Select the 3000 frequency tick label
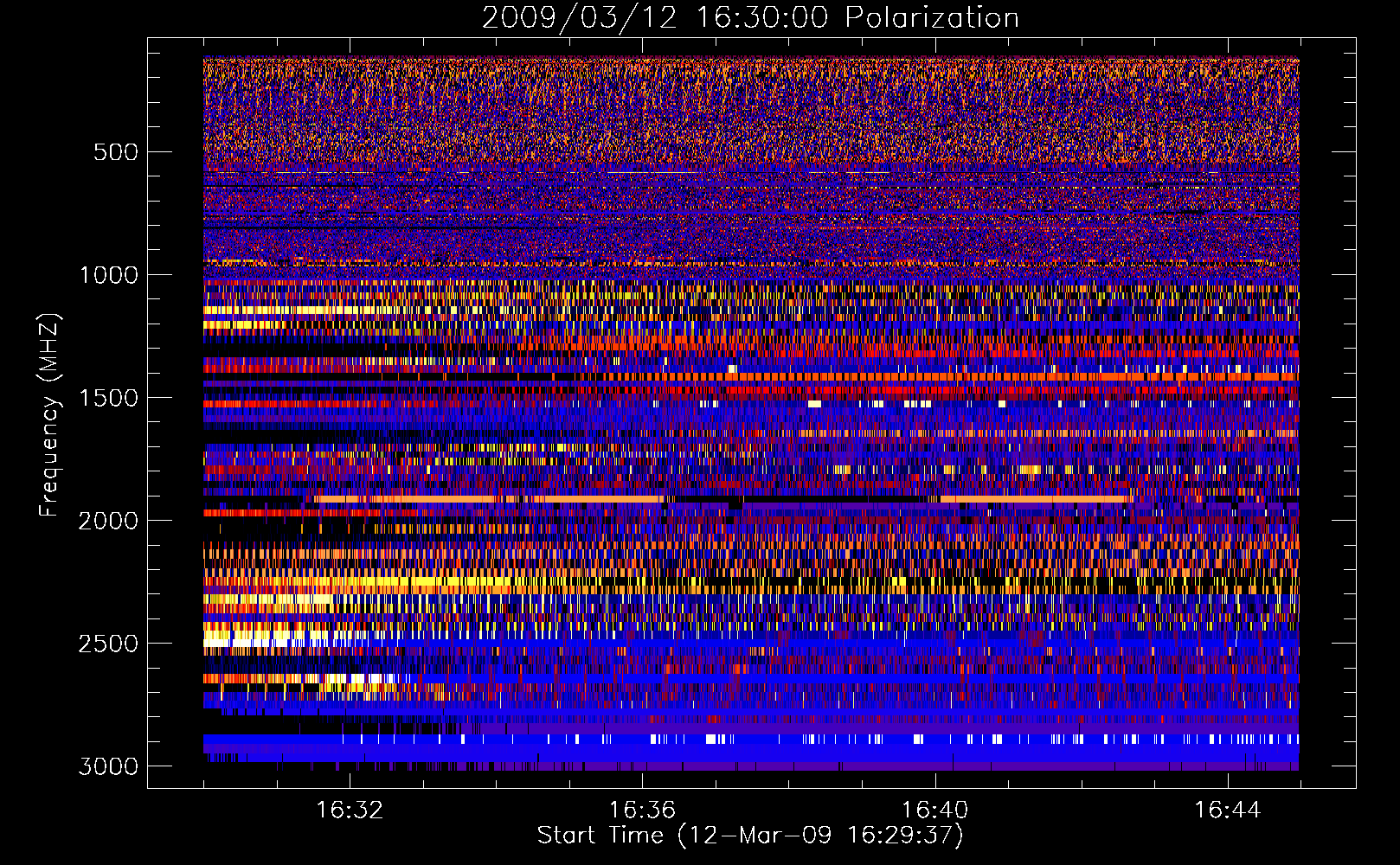Screen dimensions: 1400x865 click(108, 766)
